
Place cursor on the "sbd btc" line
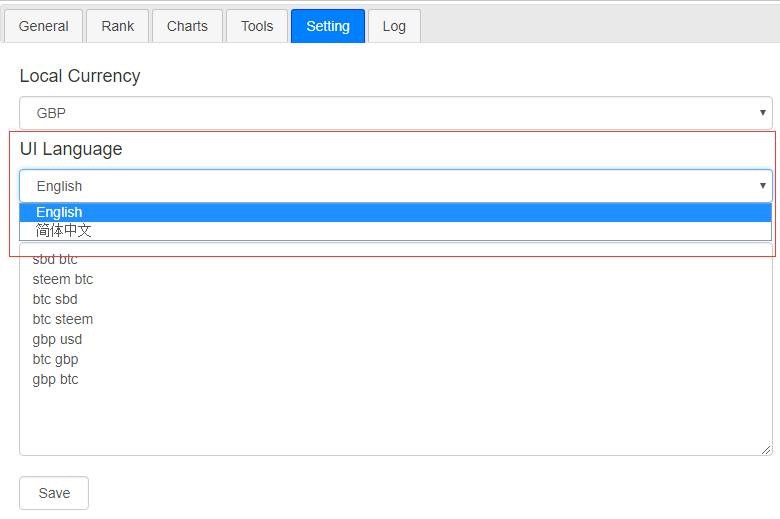(55, 260)
